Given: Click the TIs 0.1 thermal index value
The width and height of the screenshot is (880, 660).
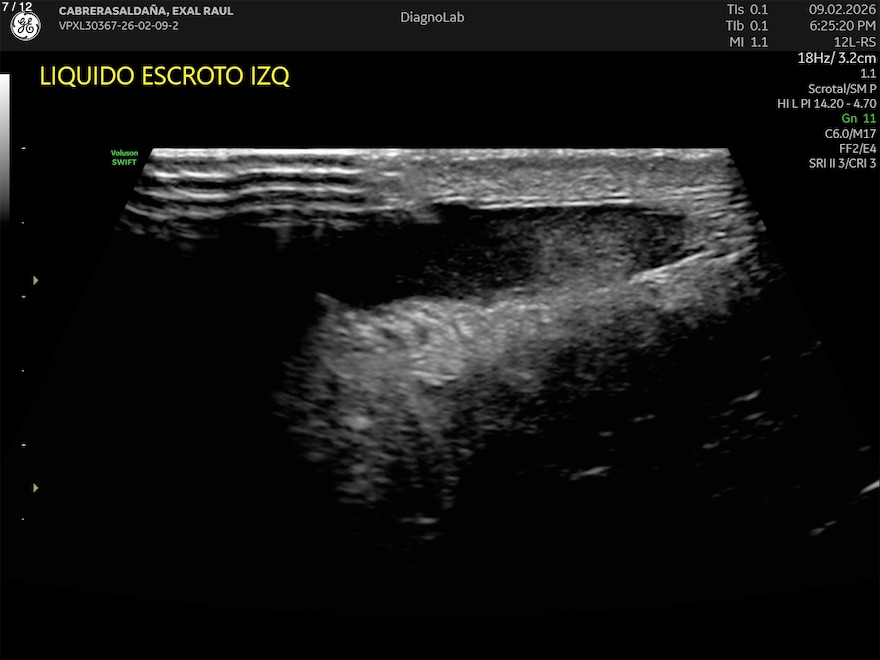Looking at the screenshot, I should (747, 8).
